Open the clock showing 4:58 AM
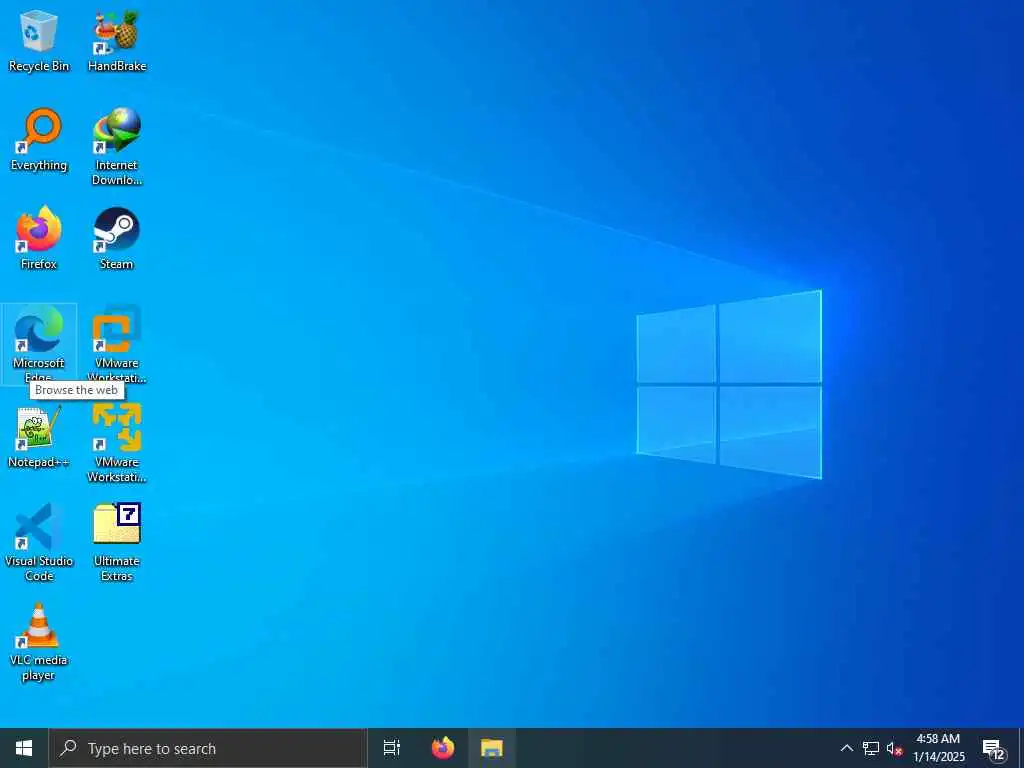Screen dimensions: 1024x768 pos(938,748)
